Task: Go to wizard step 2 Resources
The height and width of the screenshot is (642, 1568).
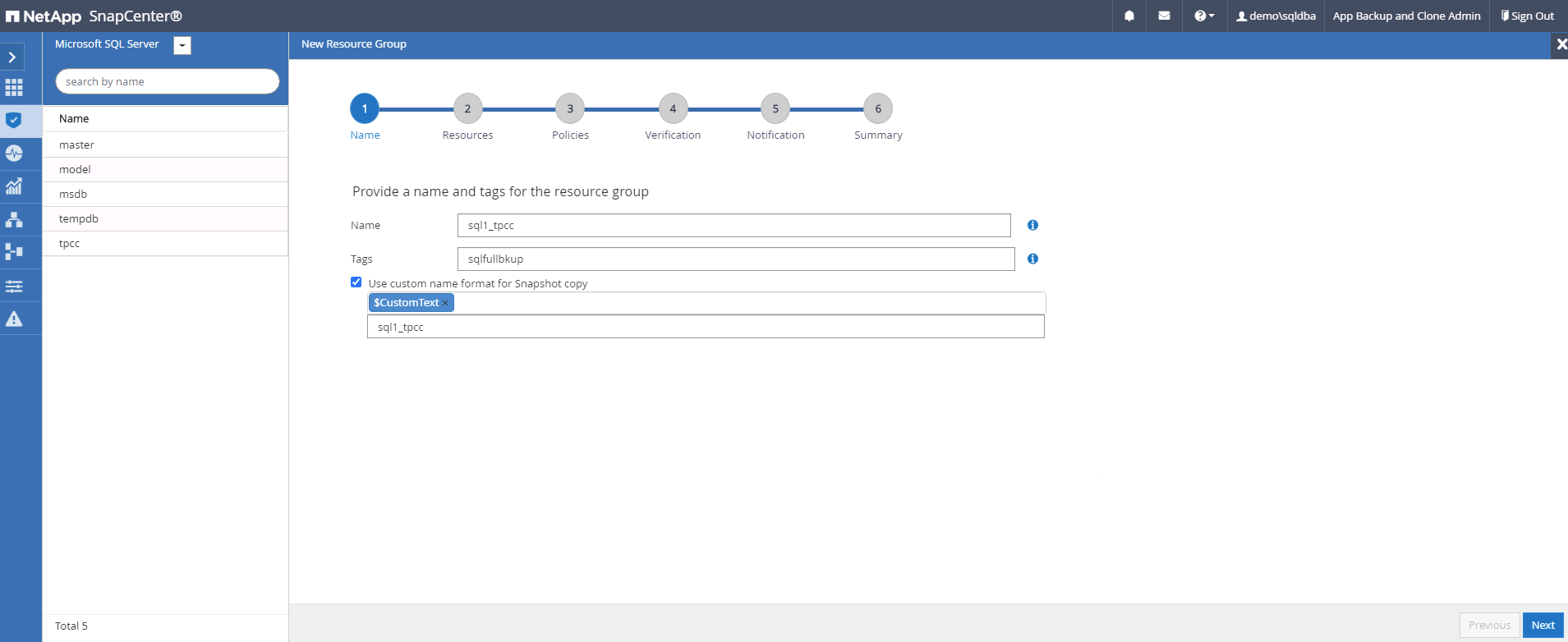Action: pos(467,108)
